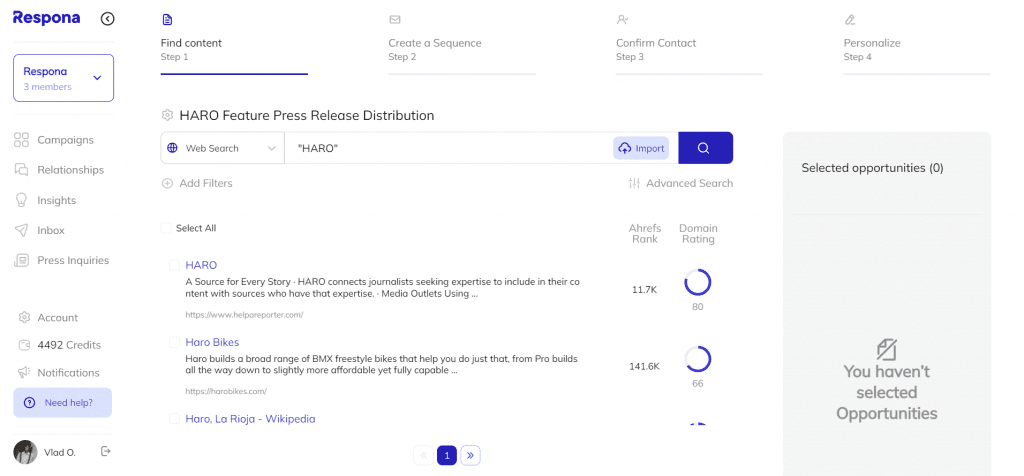Check the Select All checkbox
This screenshot has width=1024, height=476.
166,228
